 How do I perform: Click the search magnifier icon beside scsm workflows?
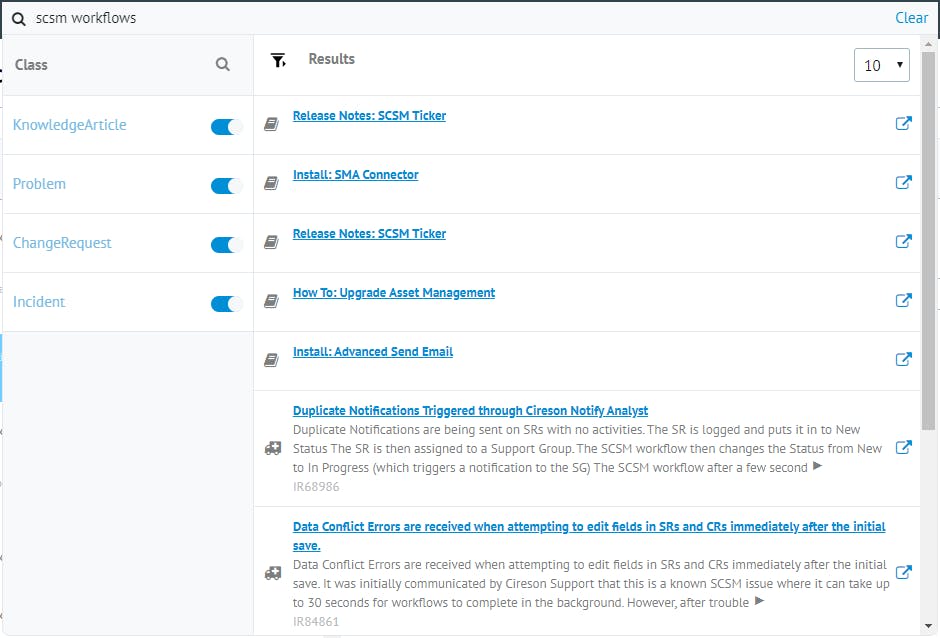pos(19,19)
